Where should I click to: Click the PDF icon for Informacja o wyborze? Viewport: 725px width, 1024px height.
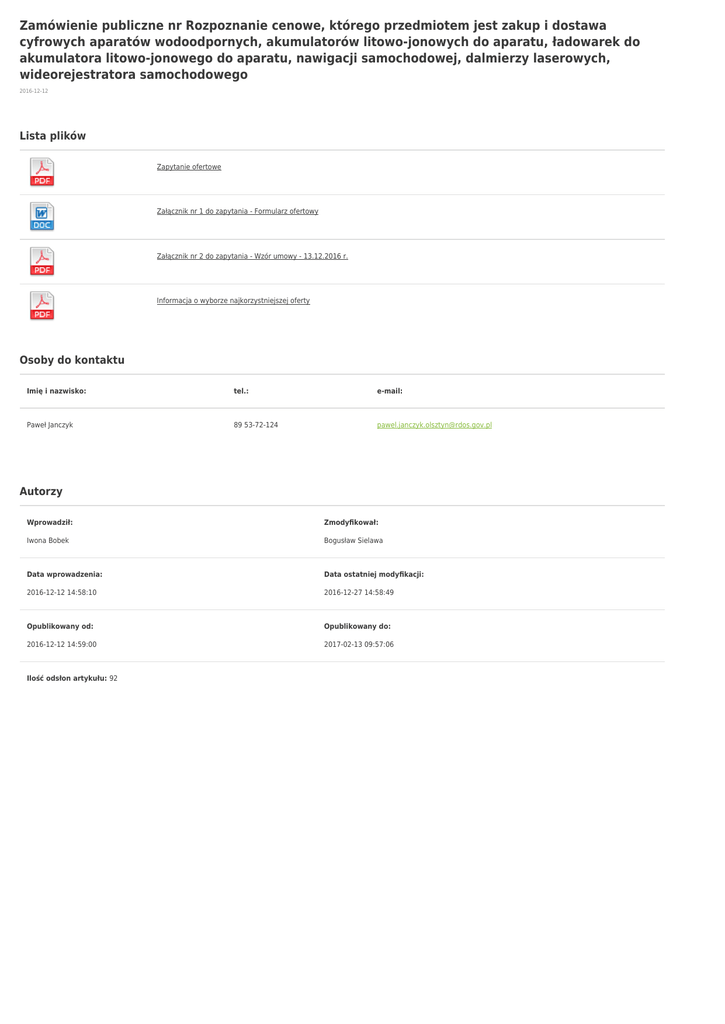click(x=42, y=306)
